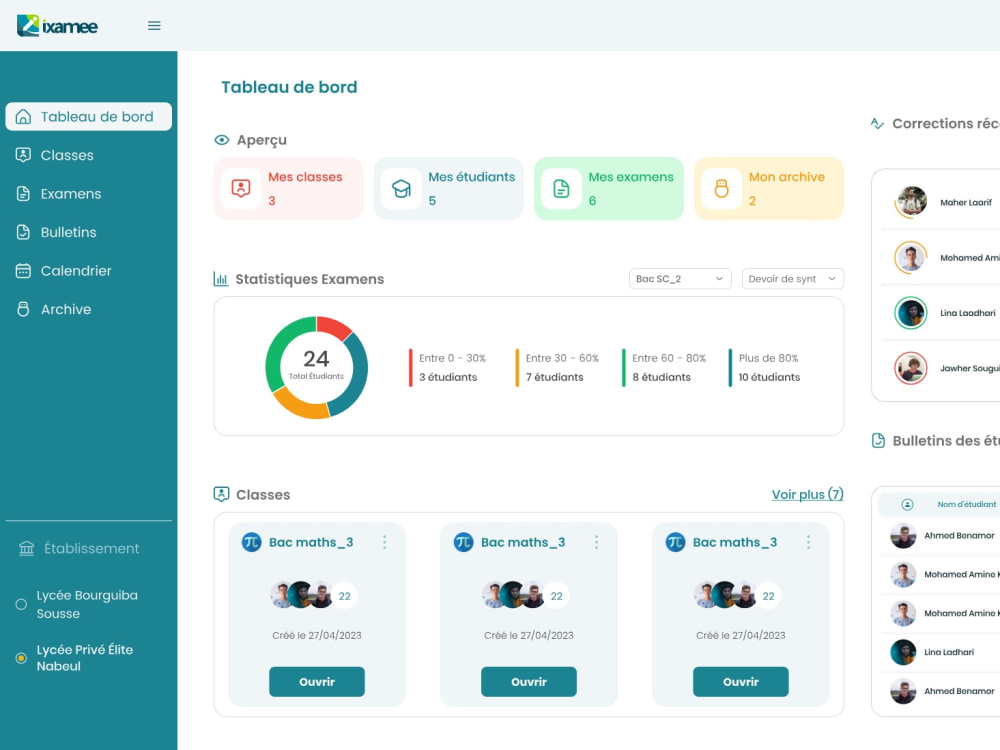Click Corrections récentes activity icon
The height and width of the screenshot is (750, 1000).
pos(878,124)
